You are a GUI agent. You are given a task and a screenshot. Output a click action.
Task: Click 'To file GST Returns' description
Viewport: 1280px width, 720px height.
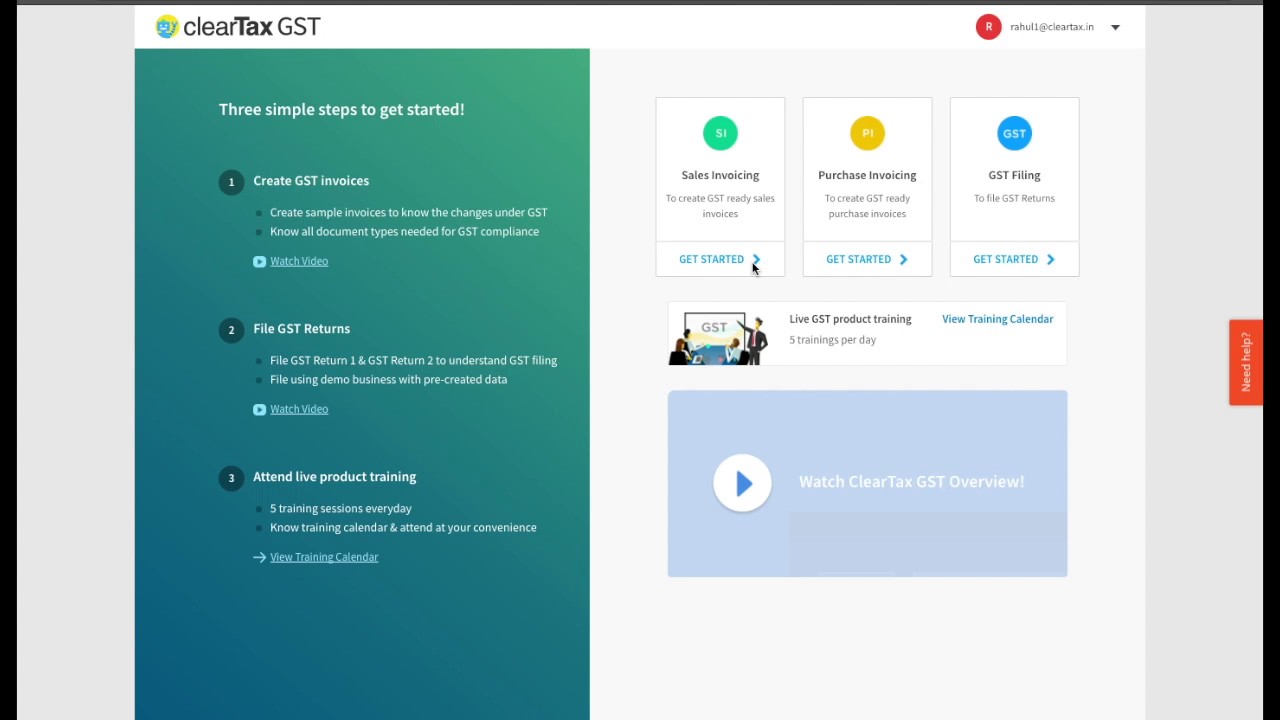(x=1014, y=198)
